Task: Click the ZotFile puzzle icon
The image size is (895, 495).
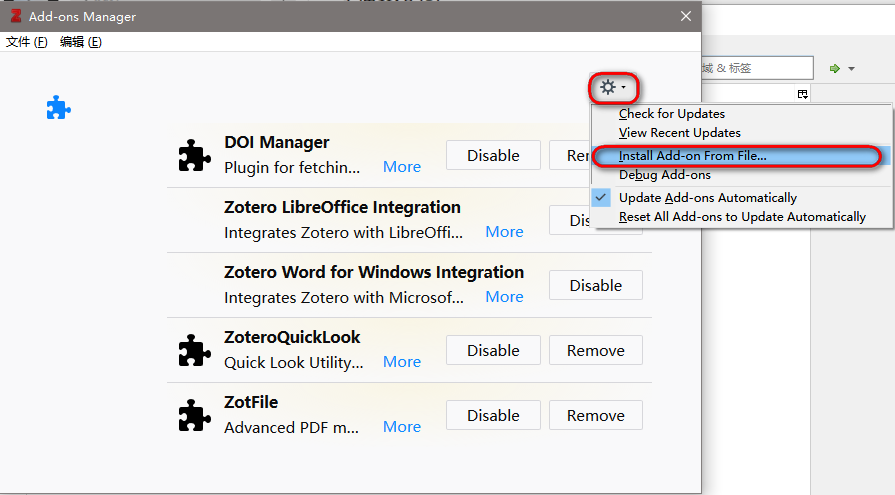Action: [195, 415]
